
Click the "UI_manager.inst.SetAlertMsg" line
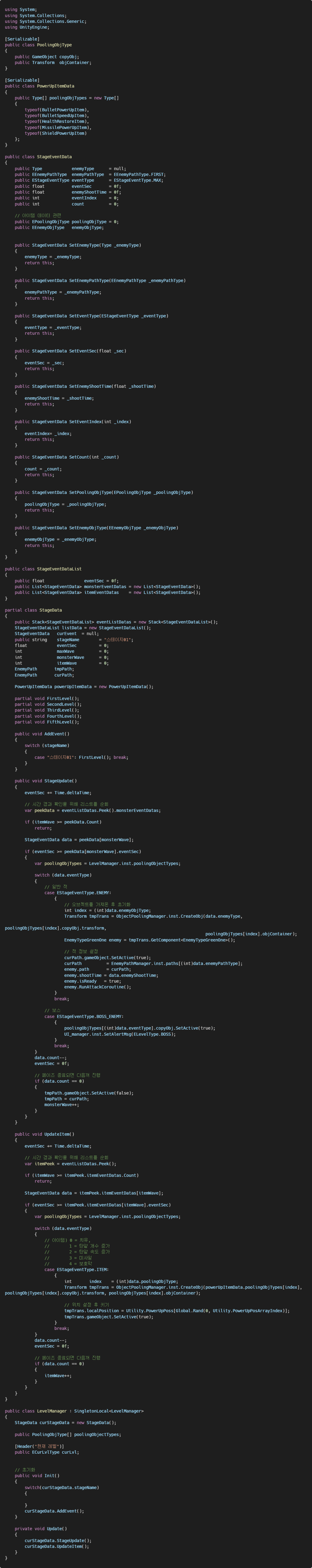click(x=120, y=1034)
